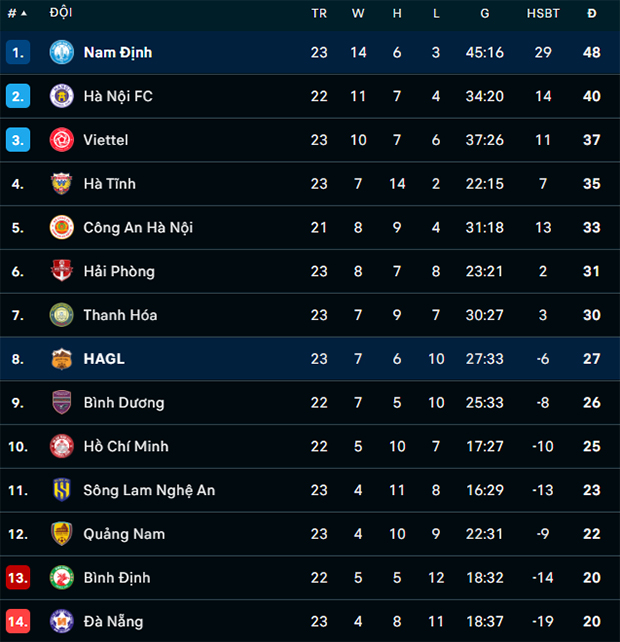Sort standings by HSBT column header
The width and height of the screenshot is (620, 642).
click(x=543, y=14)
